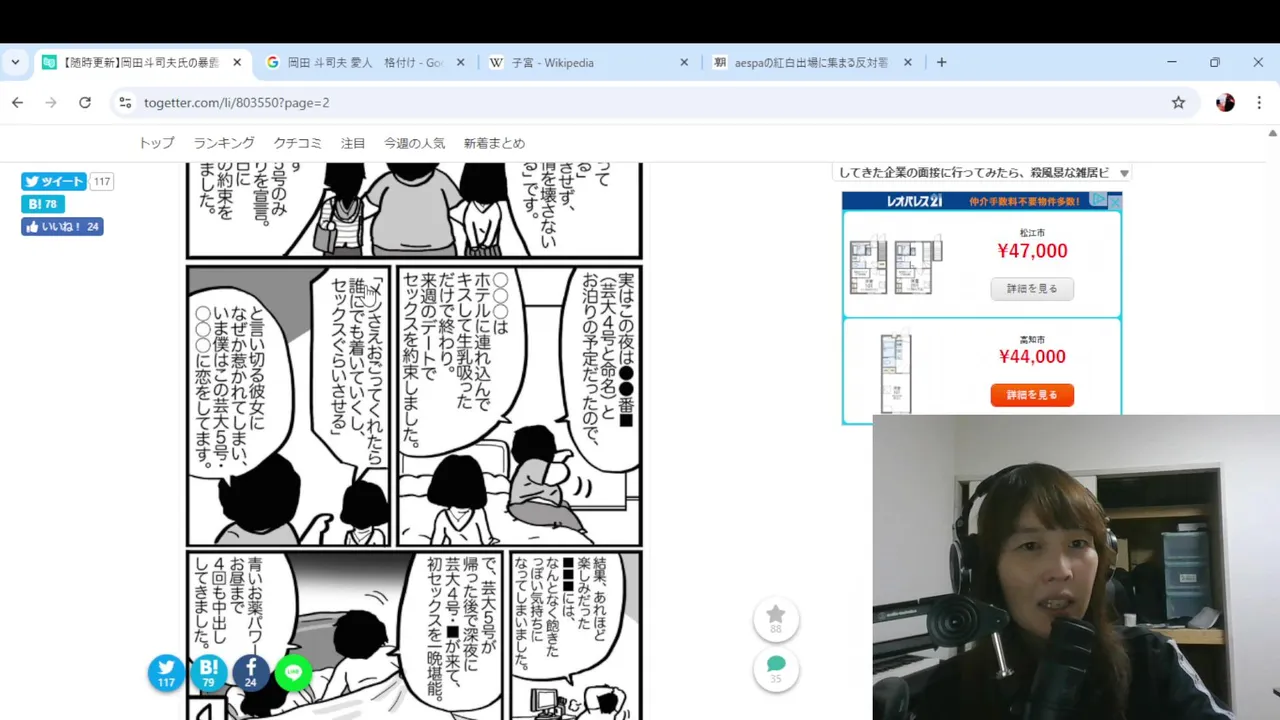Screen dimensions: 1280x720
Task: Switch to the aespaの紅白出場 tab
Action: pyautogui.click(x=811, y=62)
